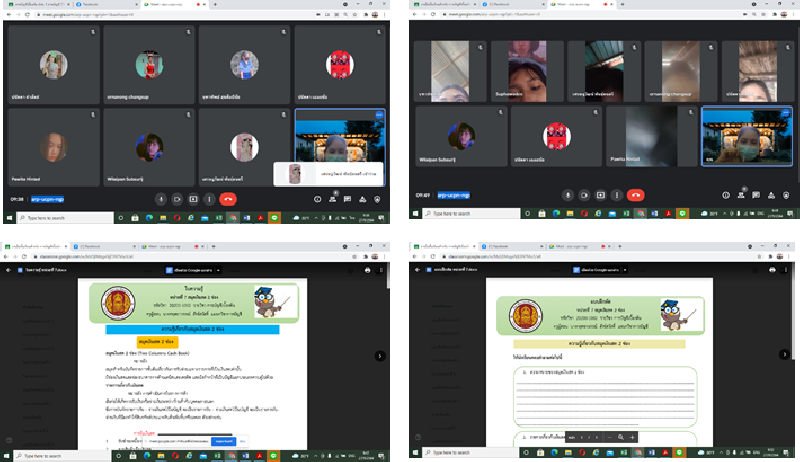Go to next file arrow in ใบความรู้ viewer
This screenshot has width=800, height=462.
point(379,355)
